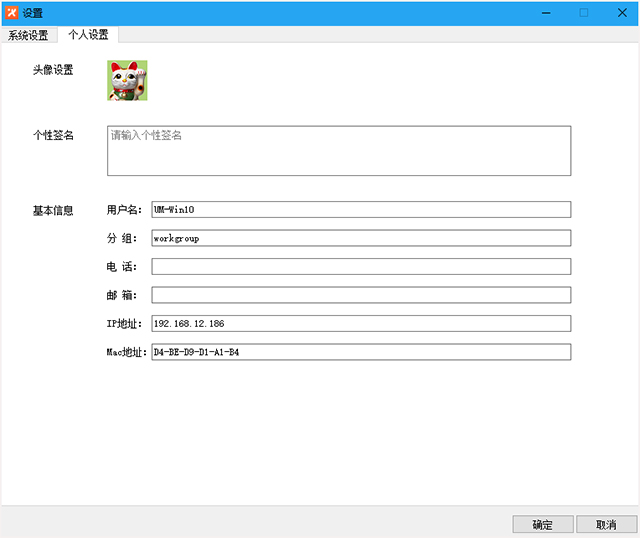Click the grayed-out maximize window icon

[584, 13]
